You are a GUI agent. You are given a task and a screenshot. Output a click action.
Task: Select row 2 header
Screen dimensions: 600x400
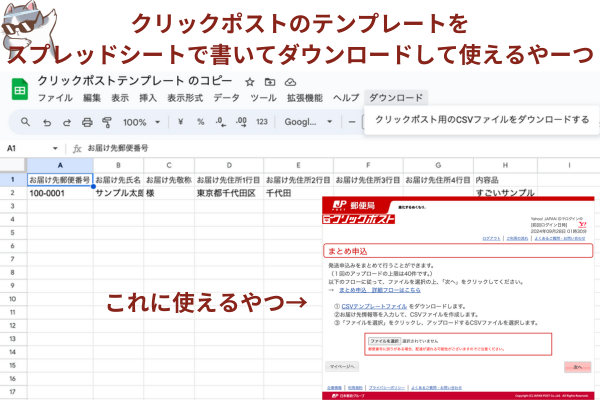13,193
